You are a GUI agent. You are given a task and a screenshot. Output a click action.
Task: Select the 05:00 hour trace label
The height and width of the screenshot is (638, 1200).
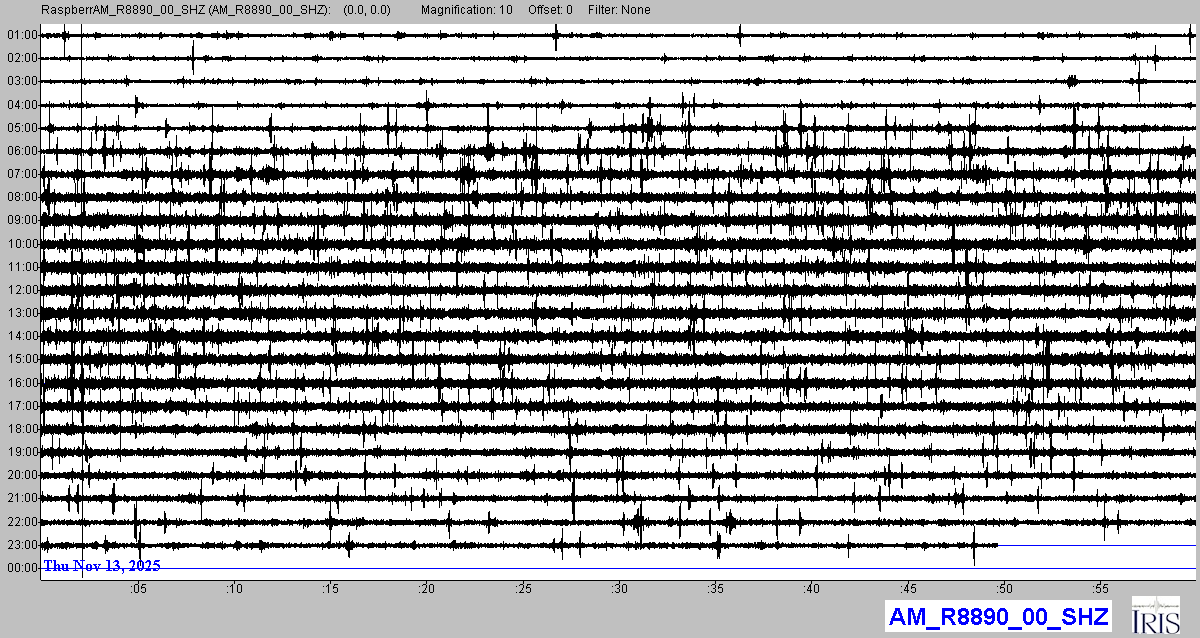tap(21, 128)
